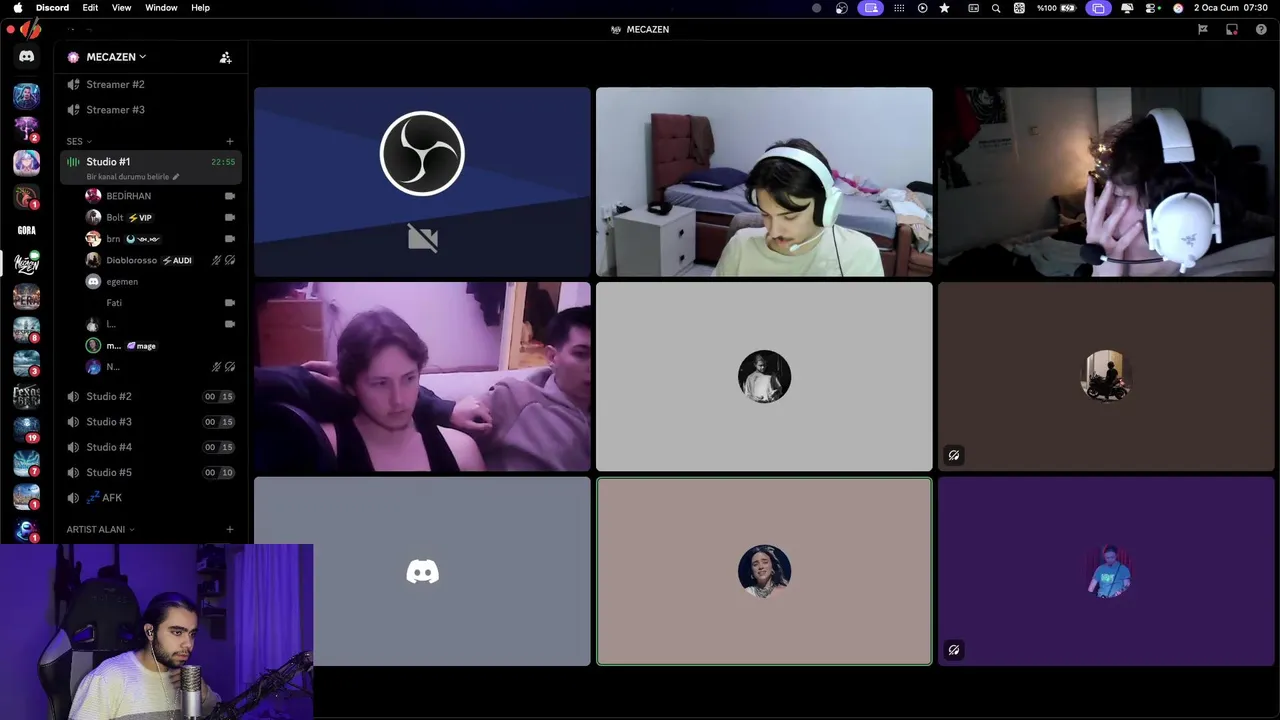1280x720 pixels.
Task: Open the server icon with the 3 badge
Action: pyautogui.click(x=27, y=362)
